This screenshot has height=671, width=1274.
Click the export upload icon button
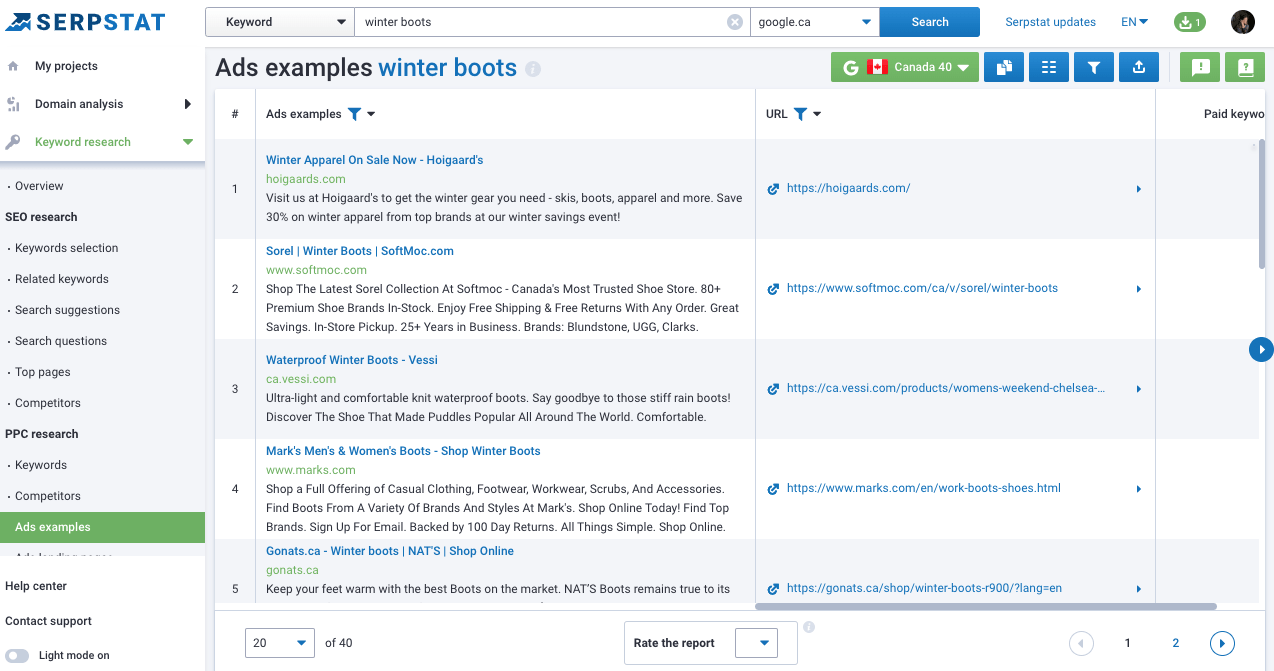tap(1139, 67)
